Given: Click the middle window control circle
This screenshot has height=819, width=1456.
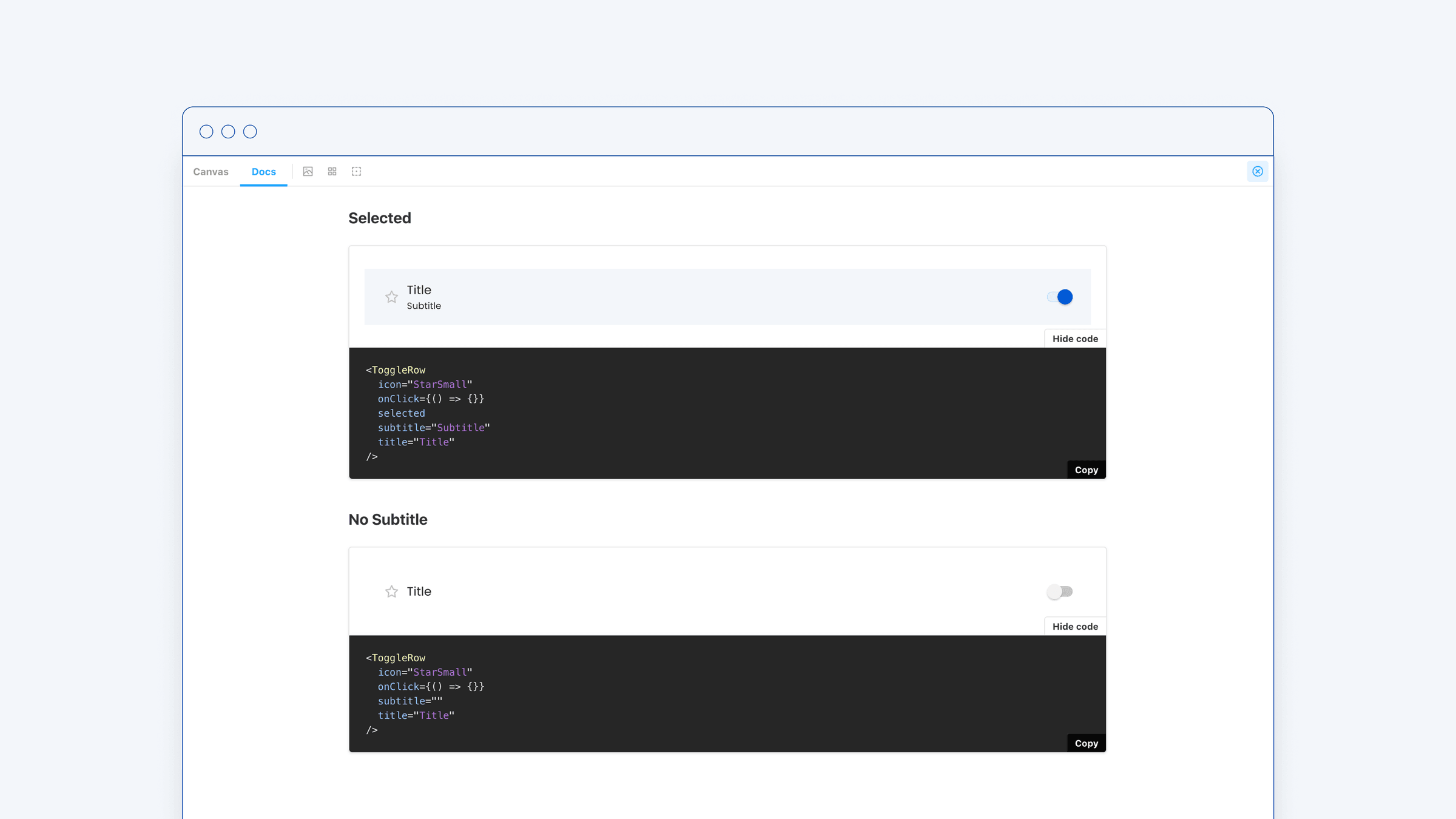Looking at the screenshot, I should [x=228, y=131].
